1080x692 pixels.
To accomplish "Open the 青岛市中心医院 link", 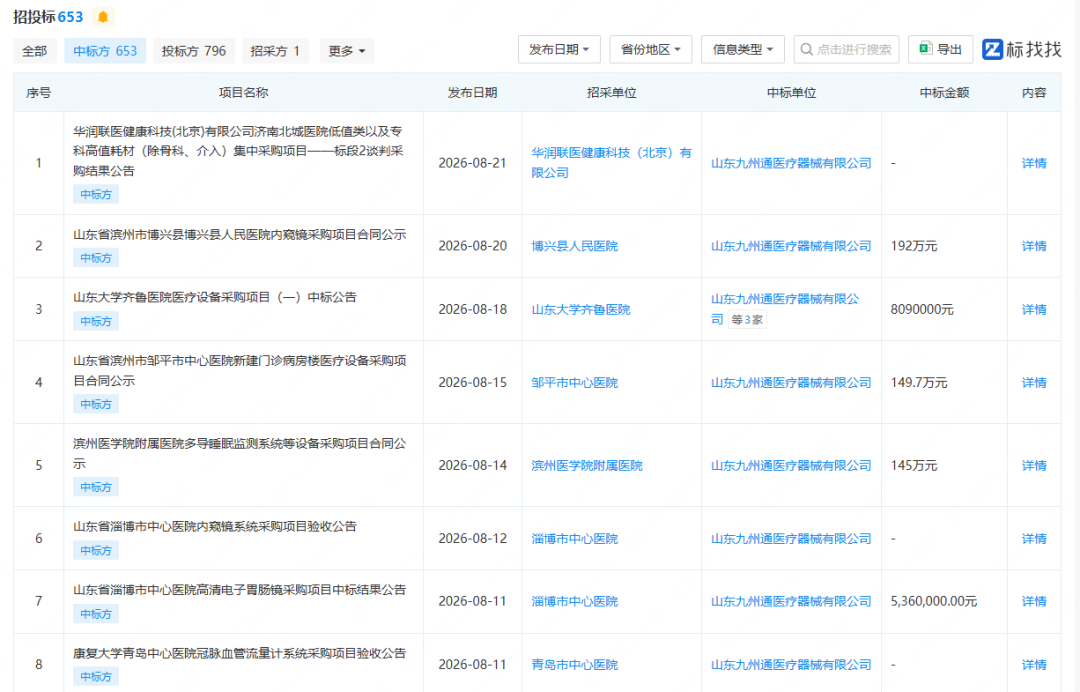I will click(x=574, y=664).
